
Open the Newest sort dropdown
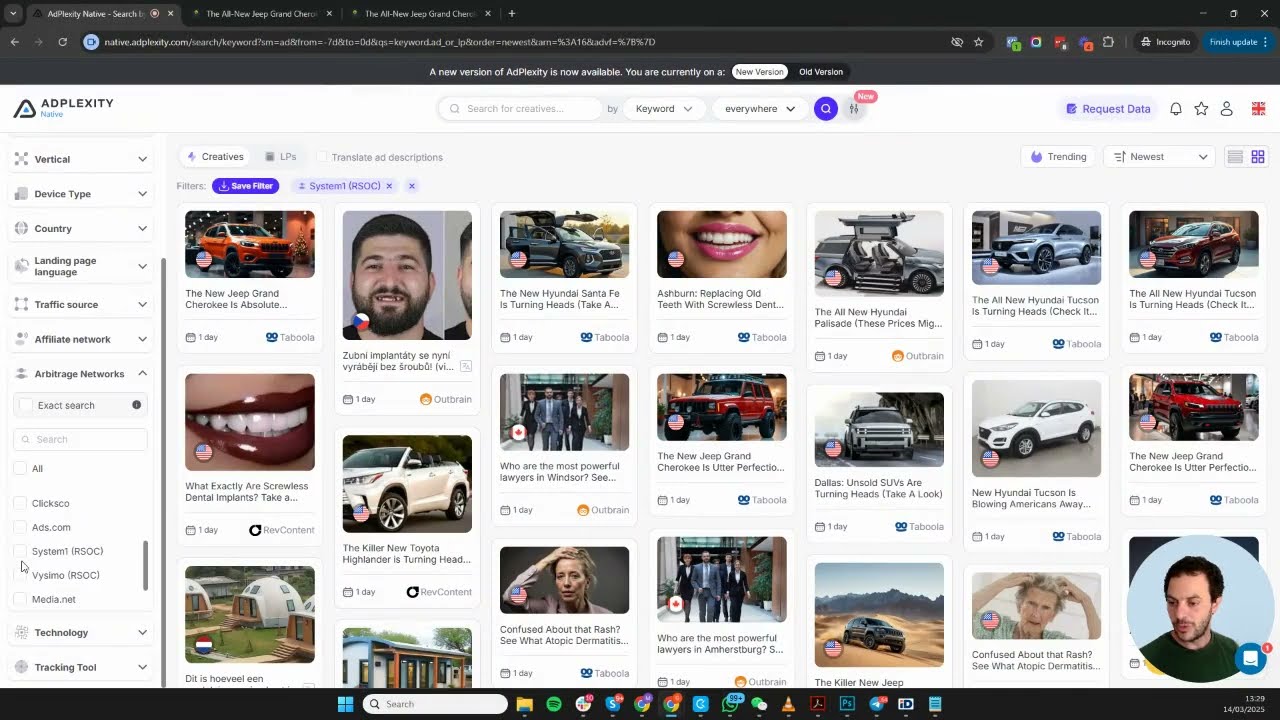pos(1161,157)
